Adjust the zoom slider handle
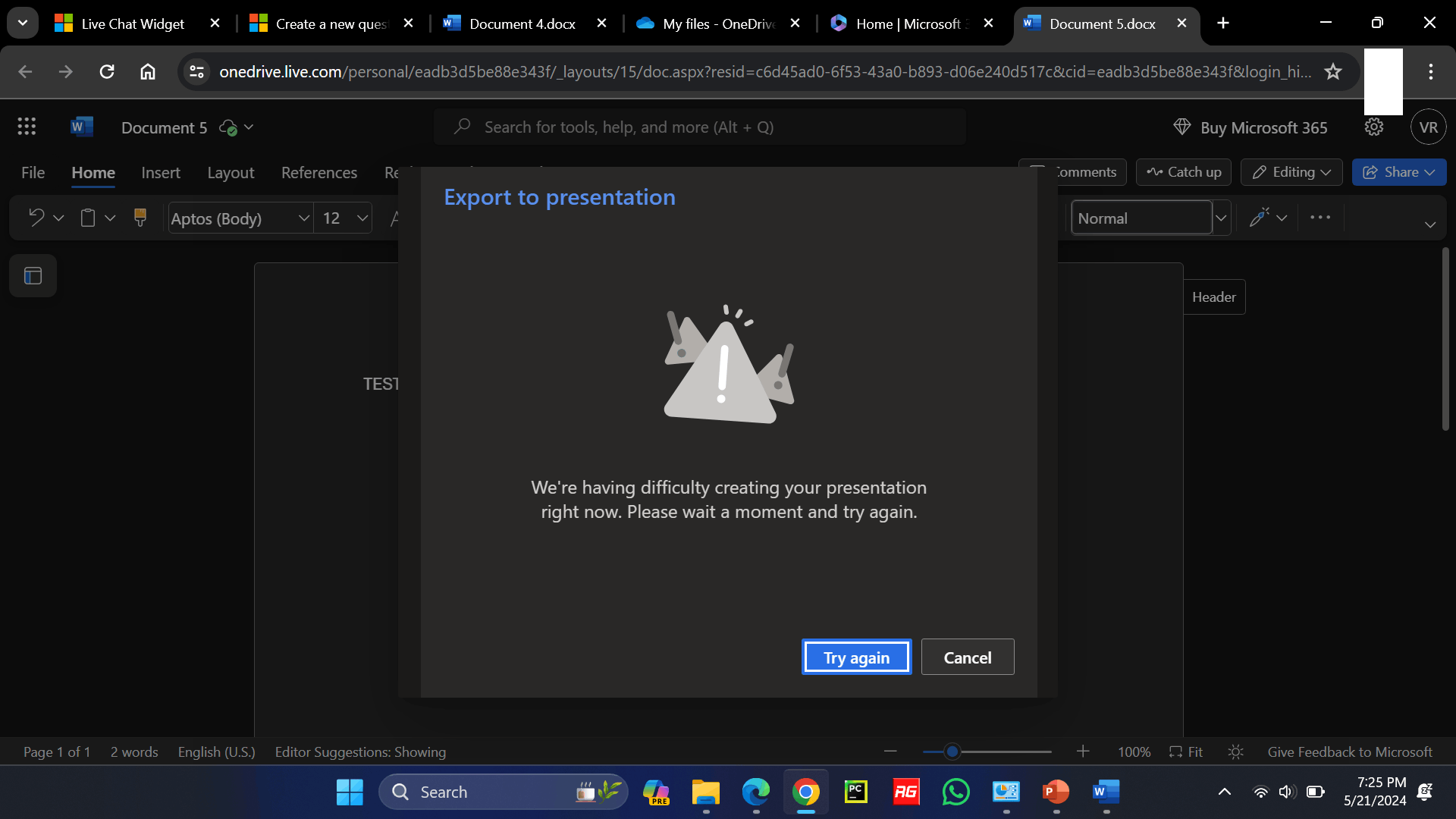Screen dimensions: 1456x819 tap(952, 752)
